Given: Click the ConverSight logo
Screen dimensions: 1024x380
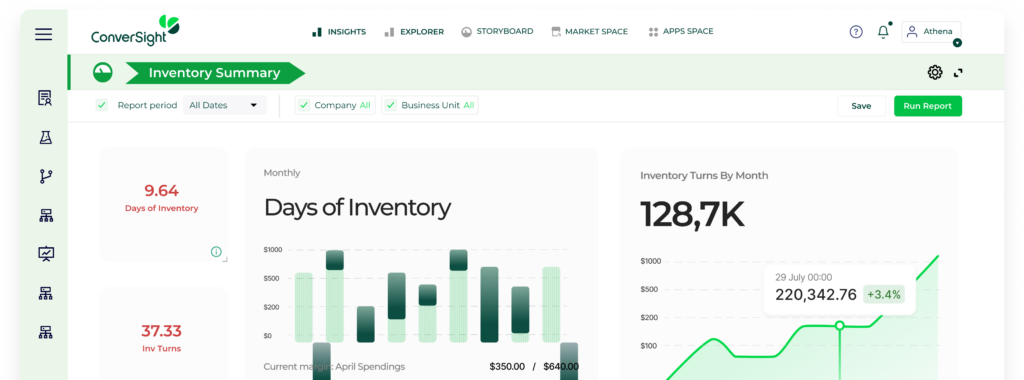Looking at the screenshot, I should click(x=135, y=31).
